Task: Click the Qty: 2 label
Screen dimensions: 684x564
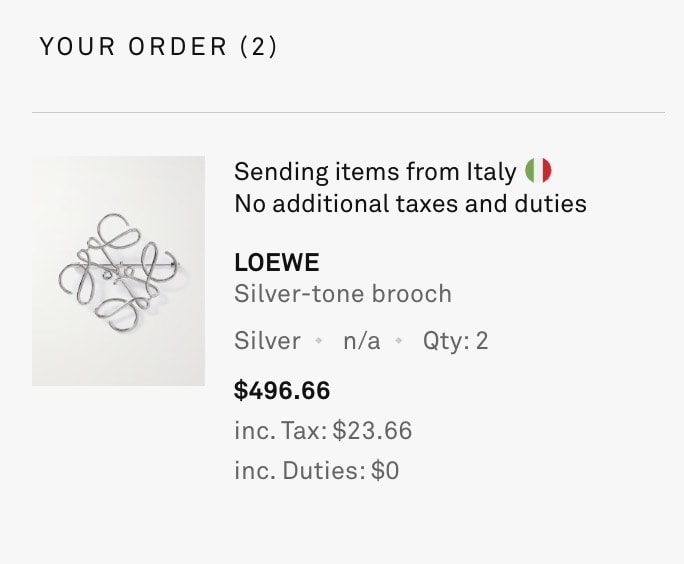Action: (455, 341)
